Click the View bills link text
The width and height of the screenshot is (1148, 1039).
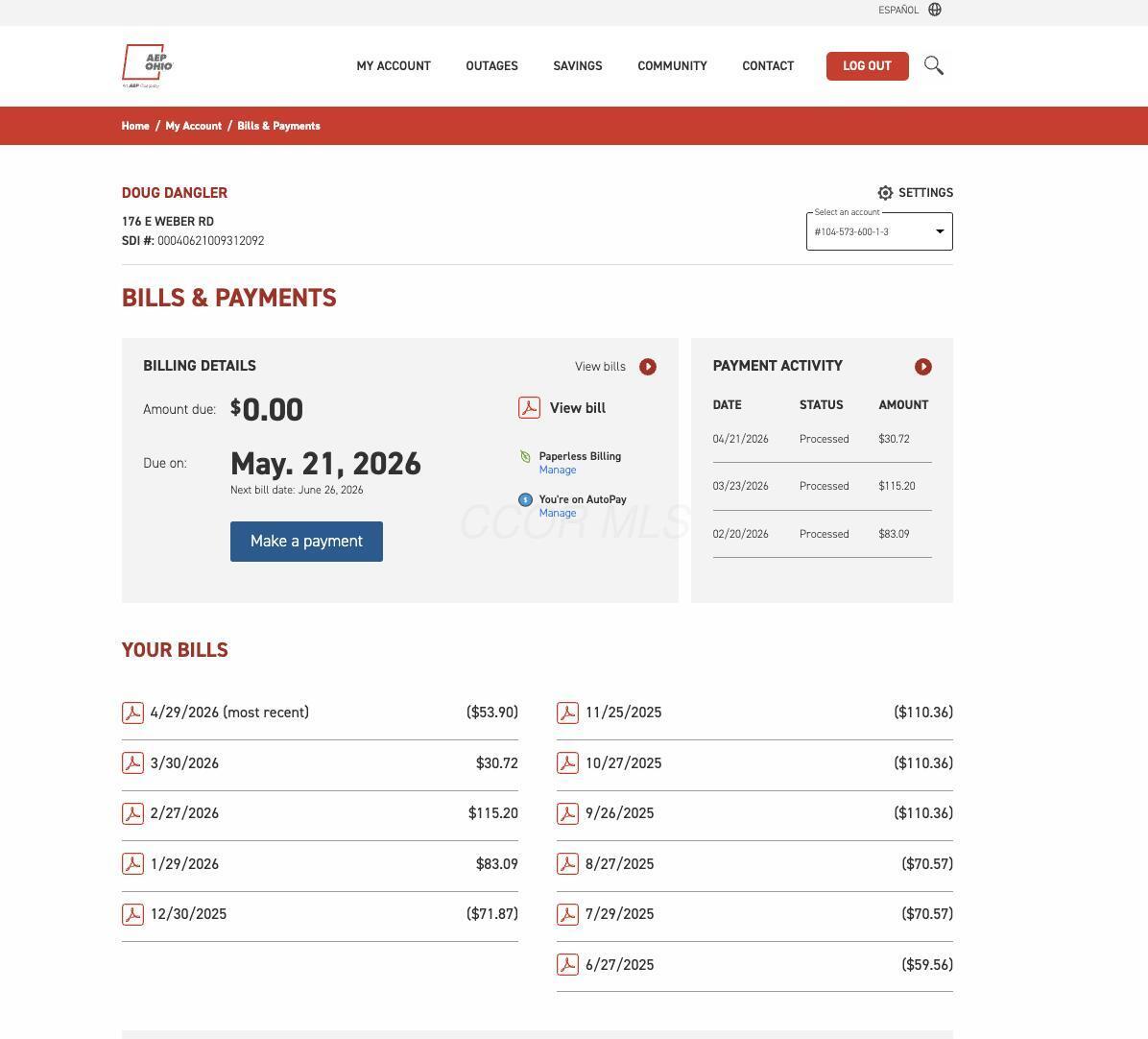point(600,366)
